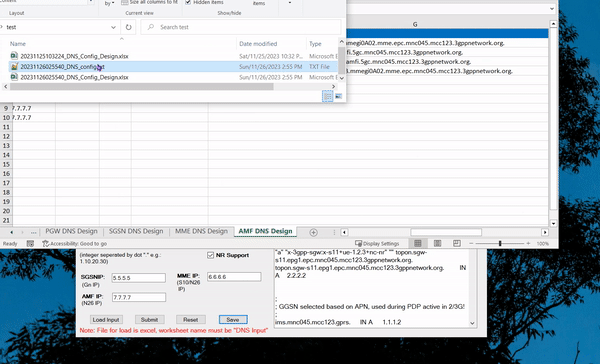This screenshot has height=364, width=600.
Task: Switch Explorer to large thumbnails view icon
Action: (339, 96)
